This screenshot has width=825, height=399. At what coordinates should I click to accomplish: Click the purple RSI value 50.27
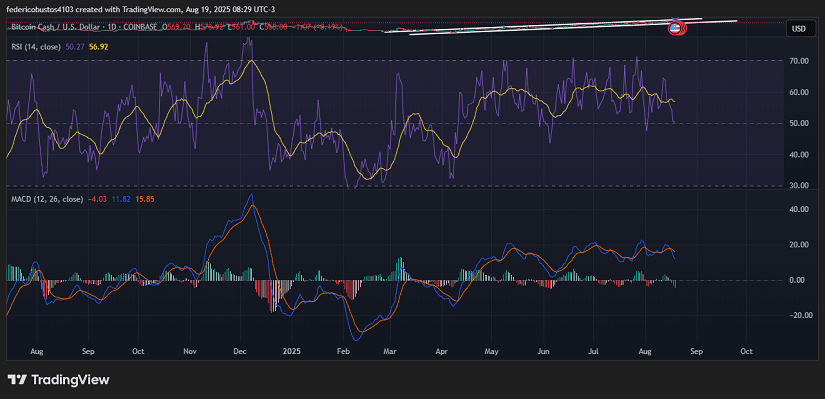click(75, 47)
